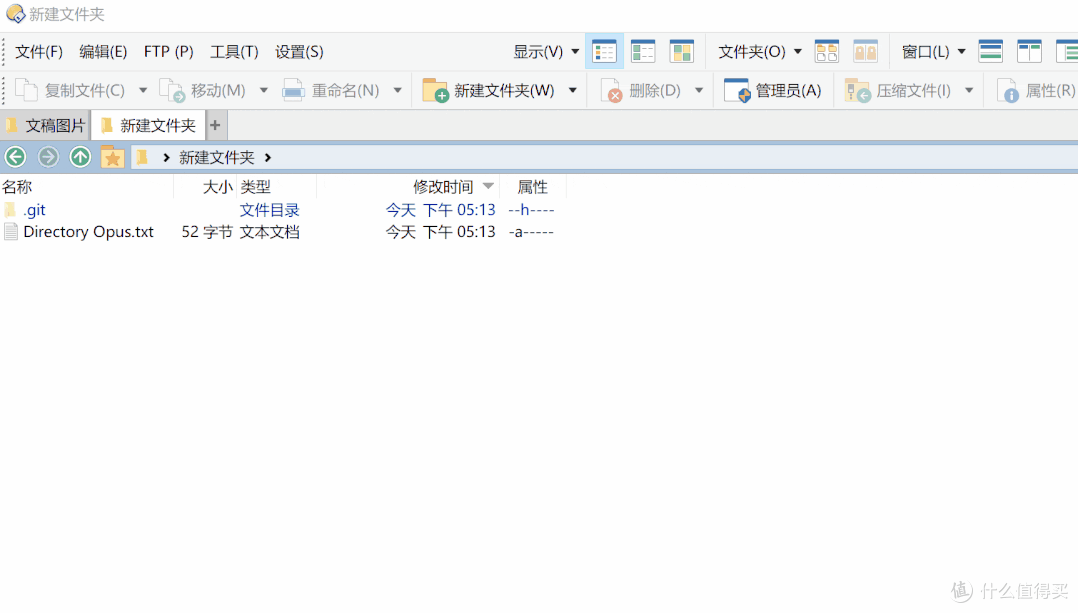Click the New Folder (新建文件夹) toolbar icon
This screenshot has height=613, width=1078.
click(435, 91)
